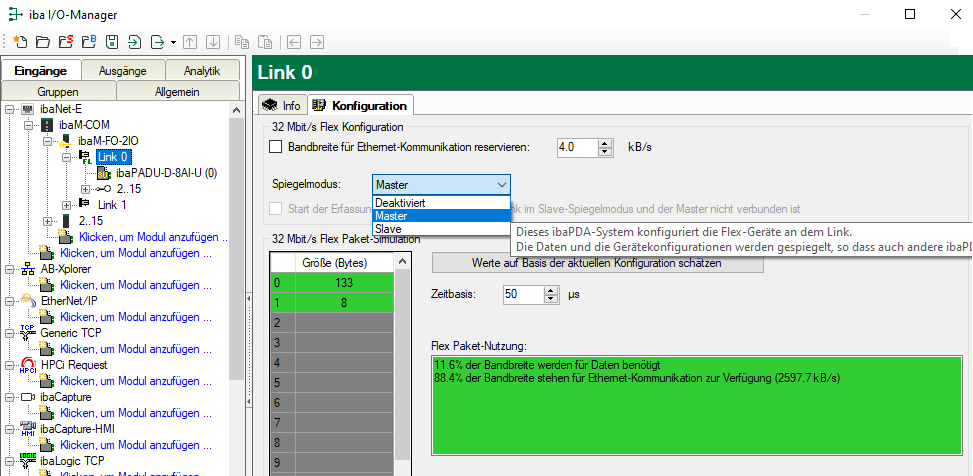Click Werte auf Basis der aktuellen Konfiguration schätzen
This screenshot has width=973, height=476.
click(x=598, y=263)
